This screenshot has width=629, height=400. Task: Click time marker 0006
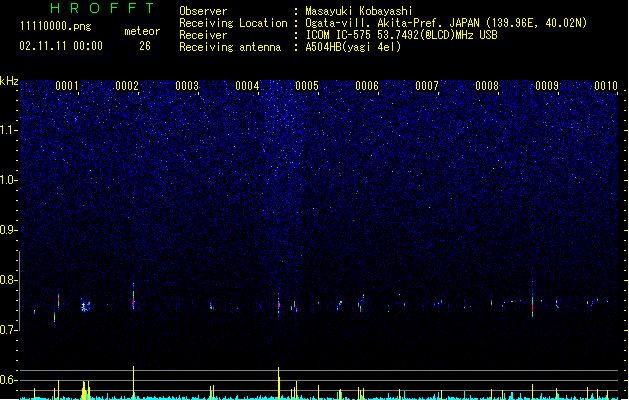(367, 86)
